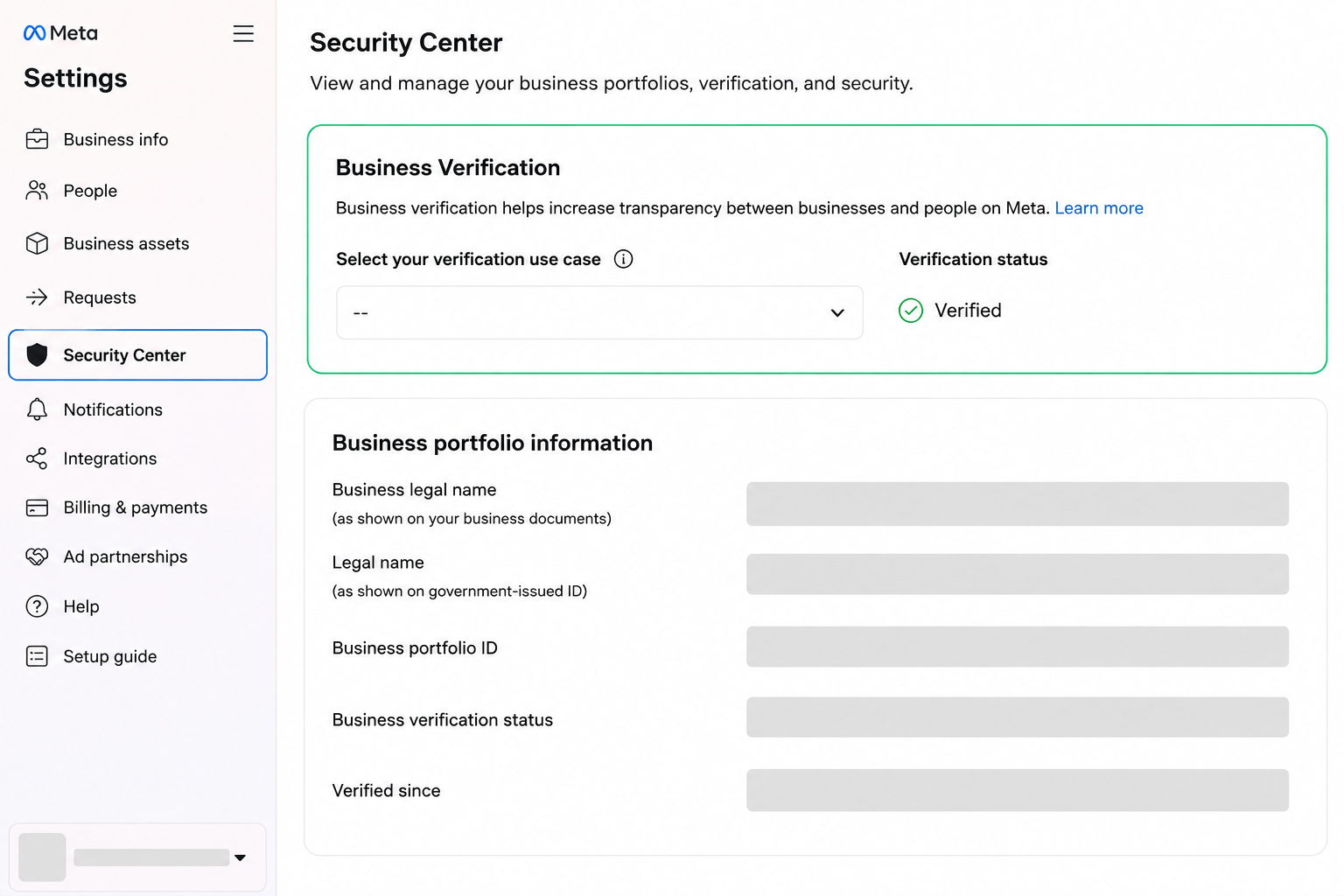Click the Integrations share icon
This screenshot has width=1344, height=896.
(37, 458)
